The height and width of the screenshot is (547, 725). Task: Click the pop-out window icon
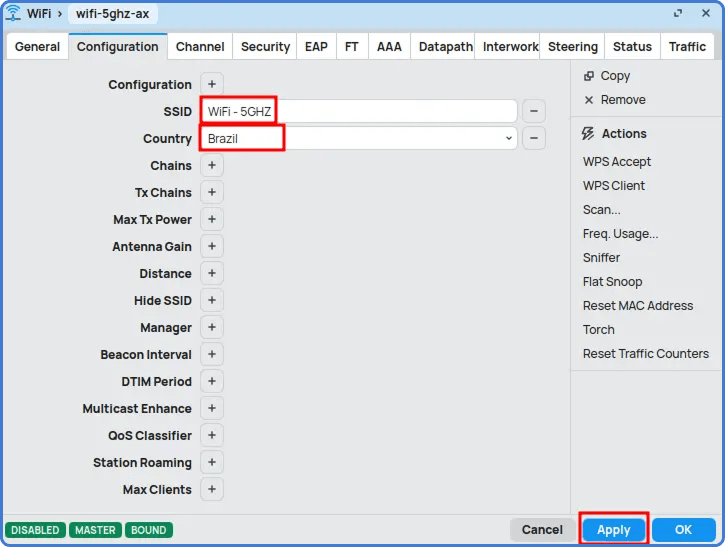point(678,13)
